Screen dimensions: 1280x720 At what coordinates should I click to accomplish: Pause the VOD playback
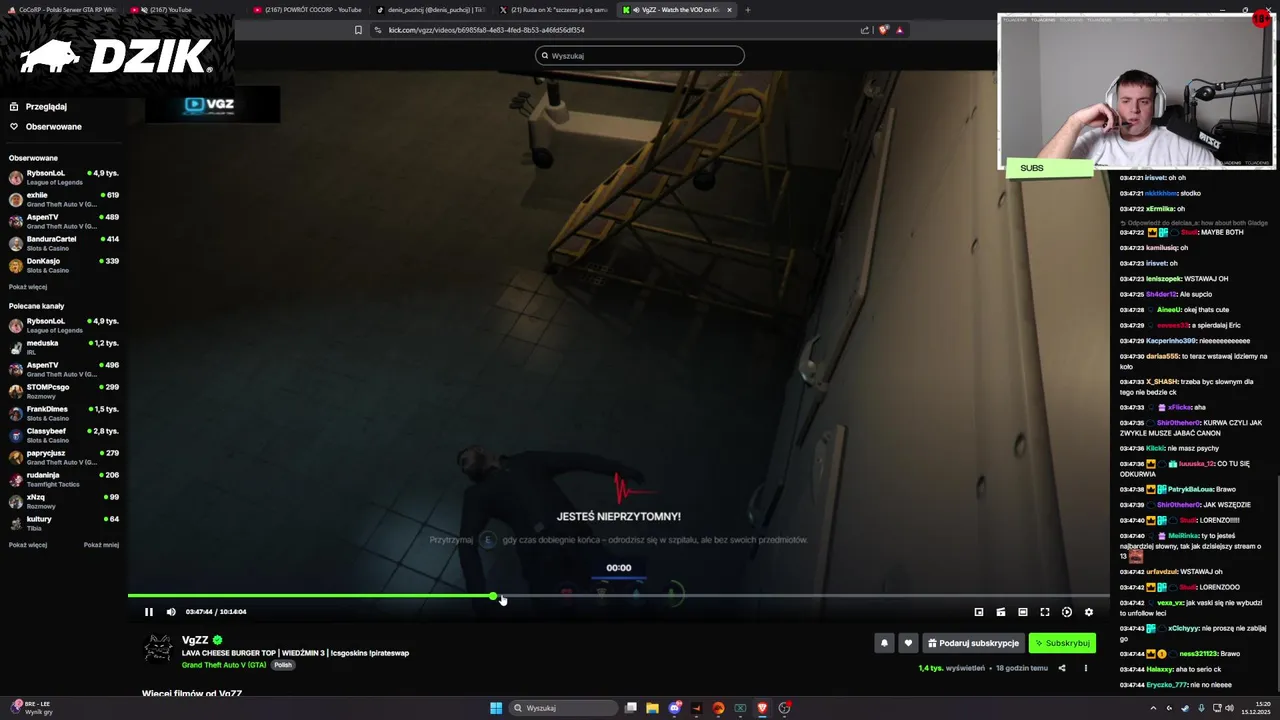click(x=149, y=612)
